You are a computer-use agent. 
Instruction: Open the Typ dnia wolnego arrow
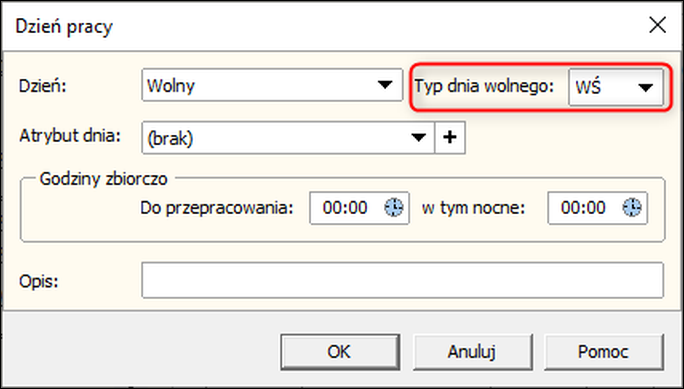645,88
